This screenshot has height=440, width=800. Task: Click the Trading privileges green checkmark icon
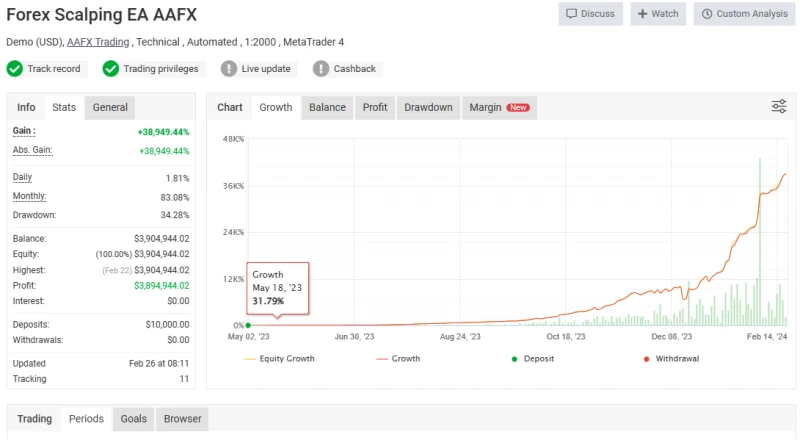(x=111, y=69)
